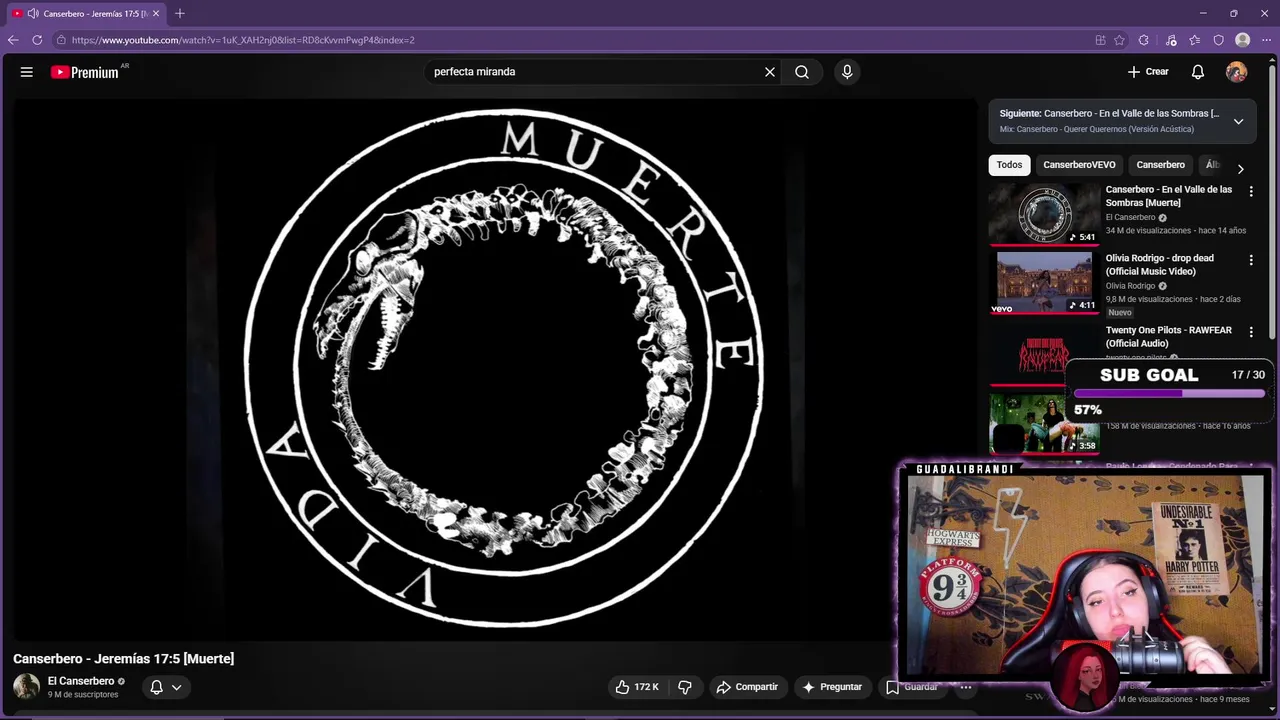The width and height of the screenshot is (1280, 720).
Task: Click the browser address bar URL
Action: click(243, 40)
